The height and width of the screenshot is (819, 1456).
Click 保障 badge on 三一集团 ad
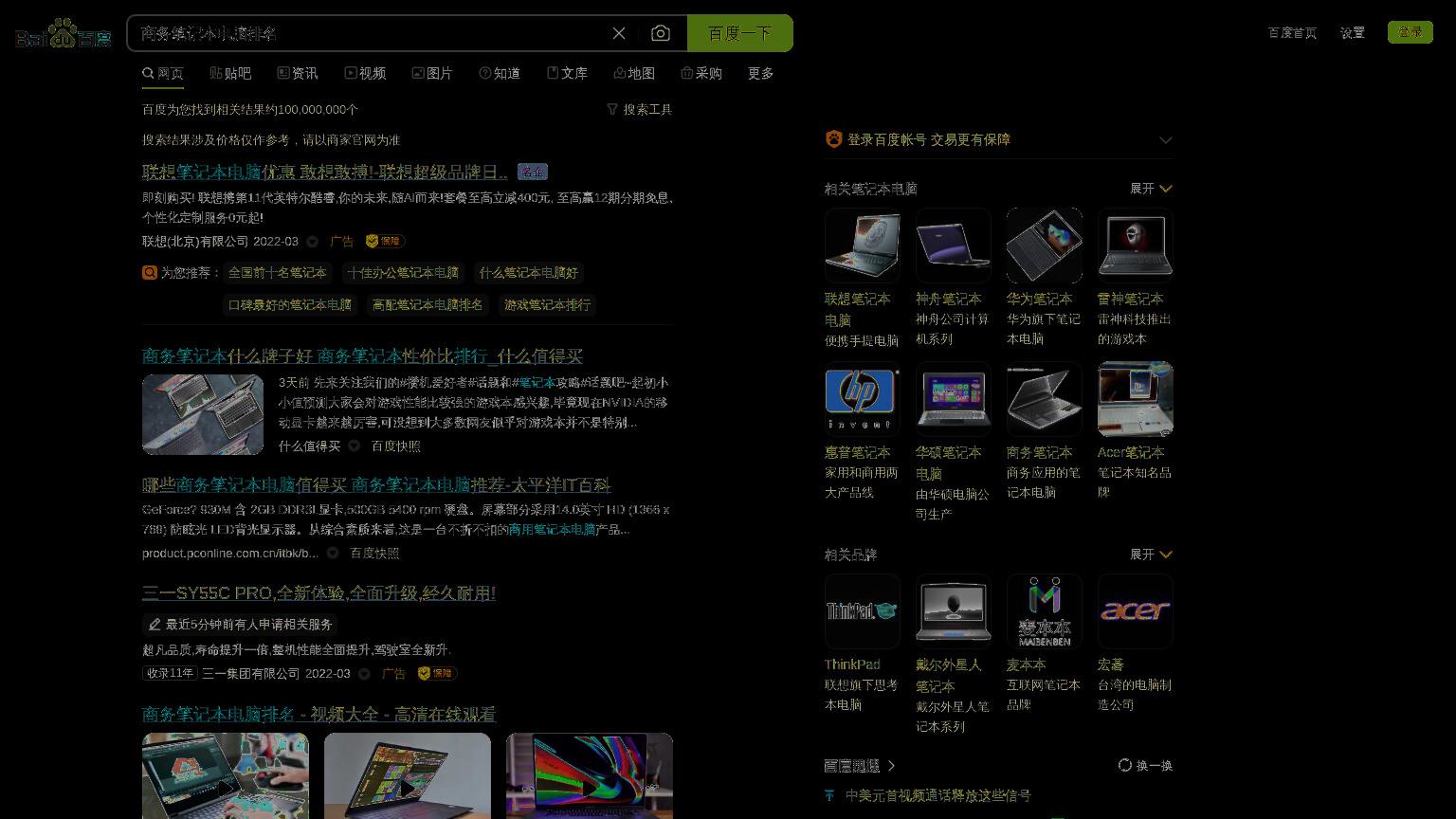(x=438, y=674)
